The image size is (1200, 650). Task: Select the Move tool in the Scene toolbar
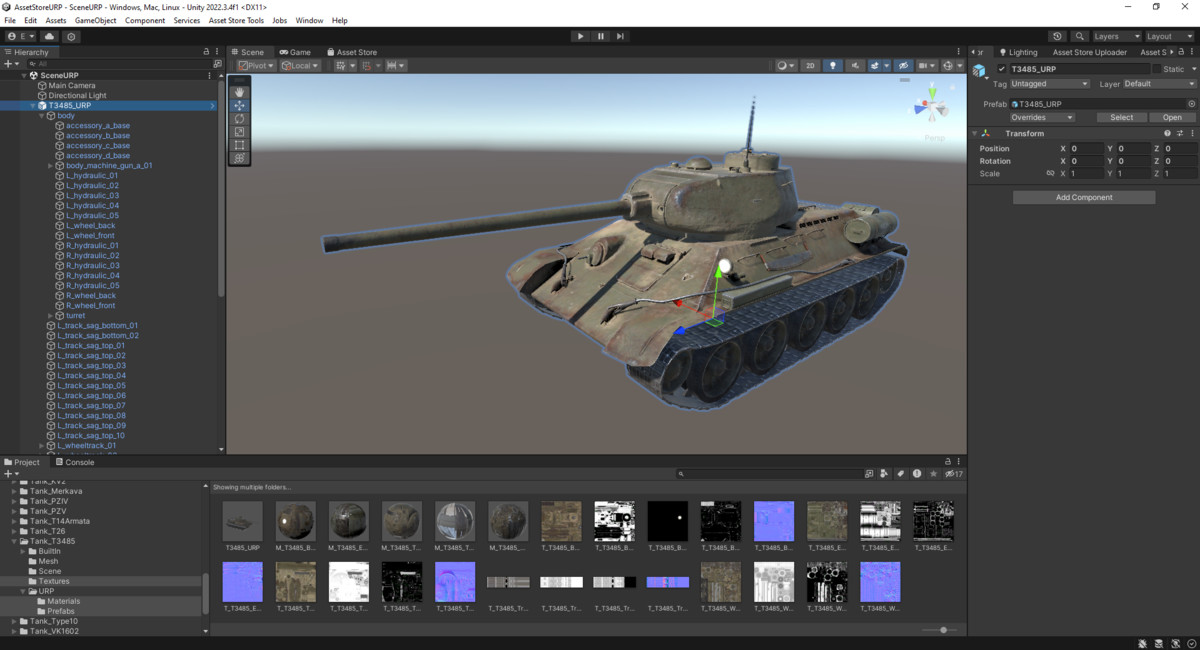239,105
